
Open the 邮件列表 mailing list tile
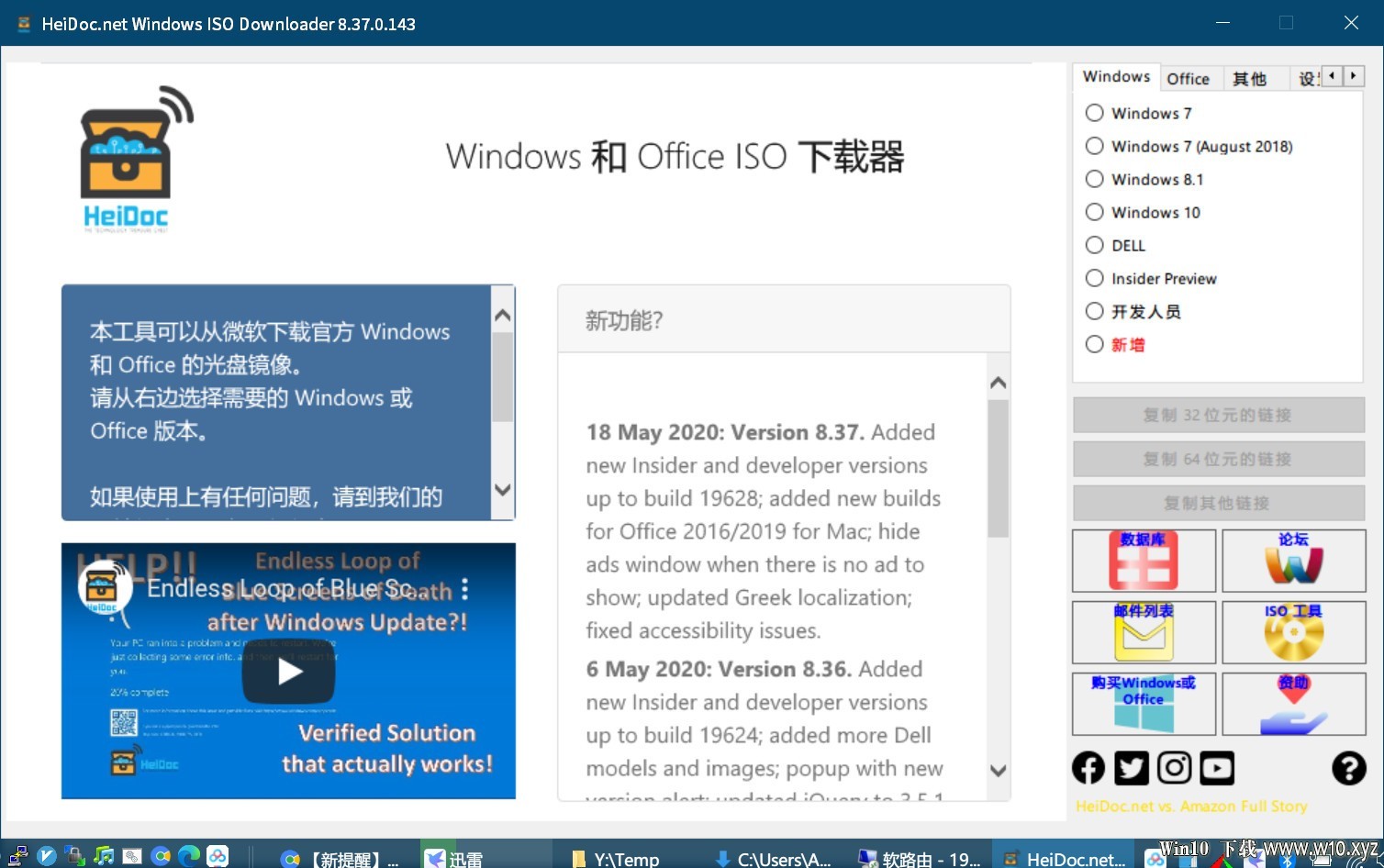click(x=1144, y=632)
